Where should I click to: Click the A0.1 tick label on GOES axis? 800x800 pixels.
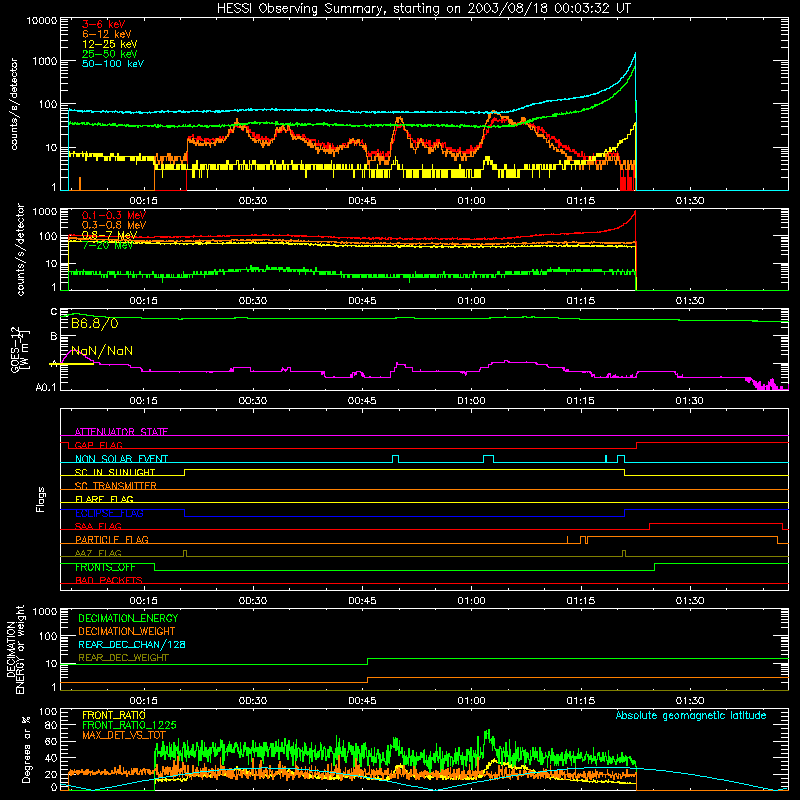[x=46, y=387]
